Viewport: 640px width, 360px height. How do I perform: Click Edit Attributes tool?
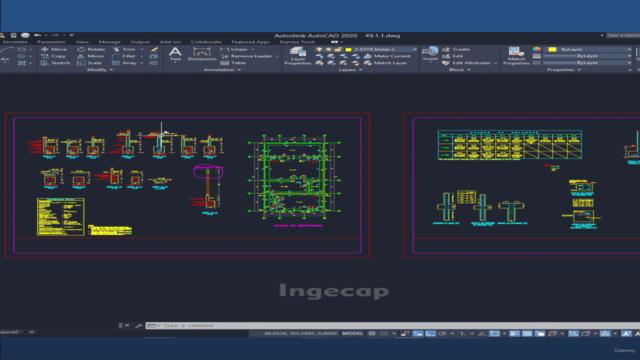pyautogui.click(x=467, y=63)
